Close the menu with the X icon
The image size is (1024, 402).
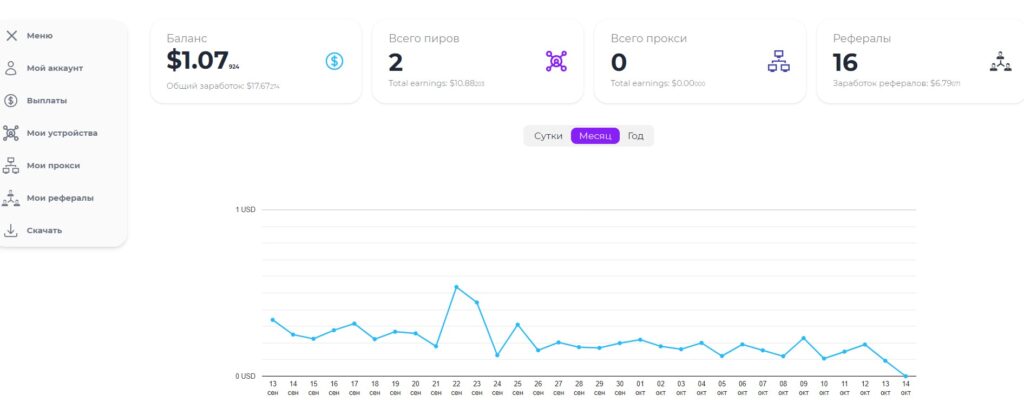click(11, 36)
